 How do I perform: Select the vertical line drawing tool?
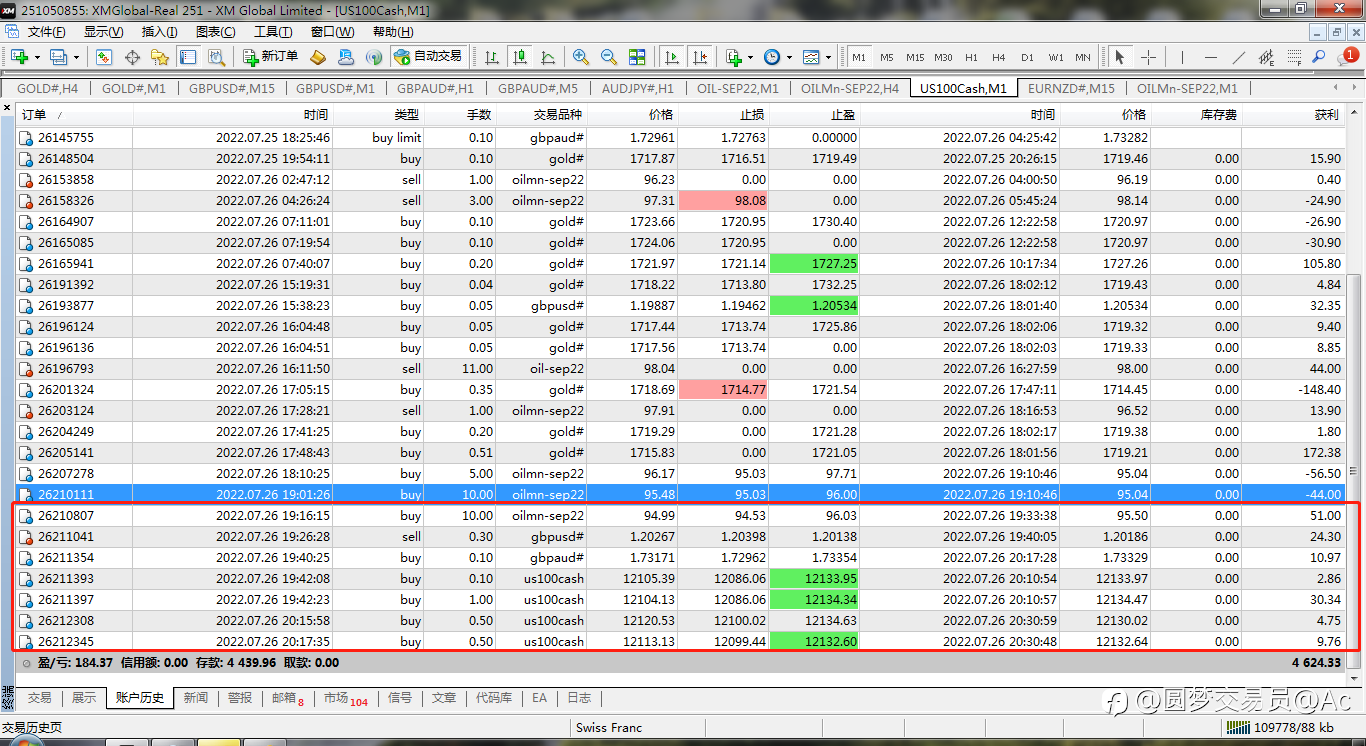pos(1182,57)
